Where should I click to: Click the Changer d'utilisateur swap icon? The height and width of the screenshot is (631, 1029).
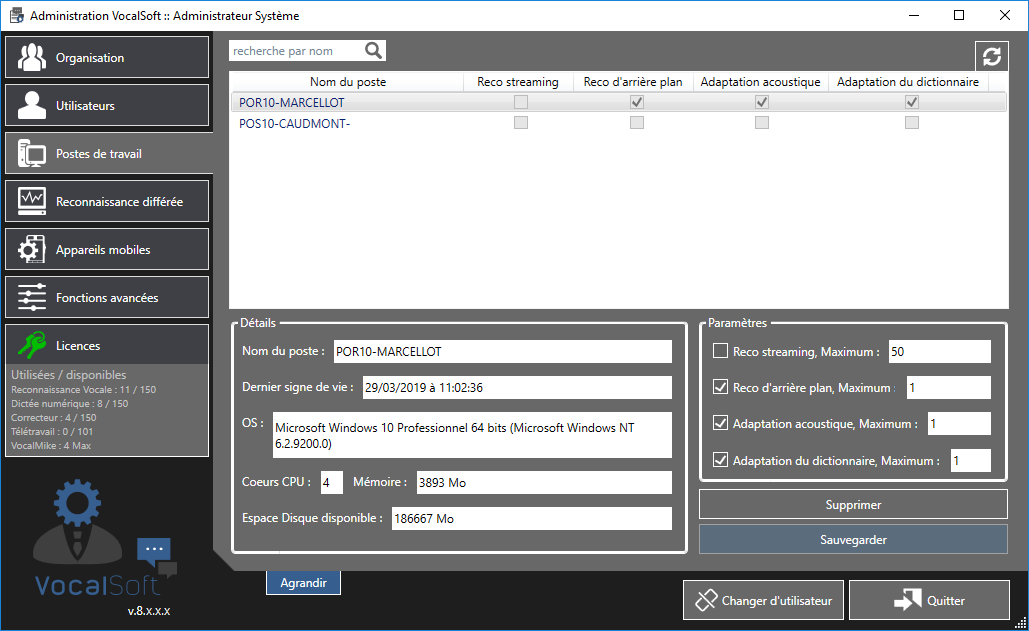[706, 600]
